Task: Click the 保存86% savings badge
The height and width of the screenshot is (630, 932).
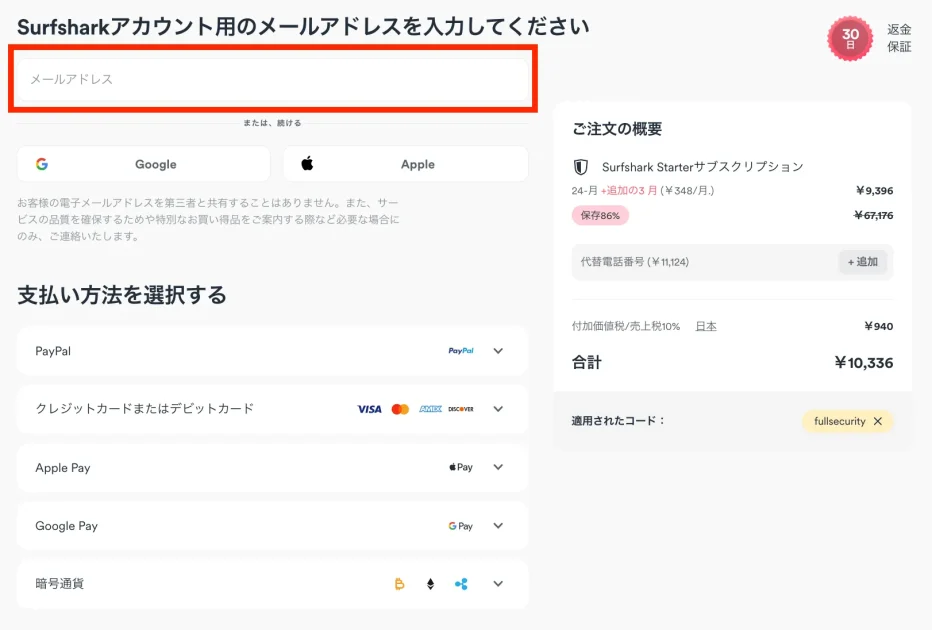Action: [x=600, y=215]
